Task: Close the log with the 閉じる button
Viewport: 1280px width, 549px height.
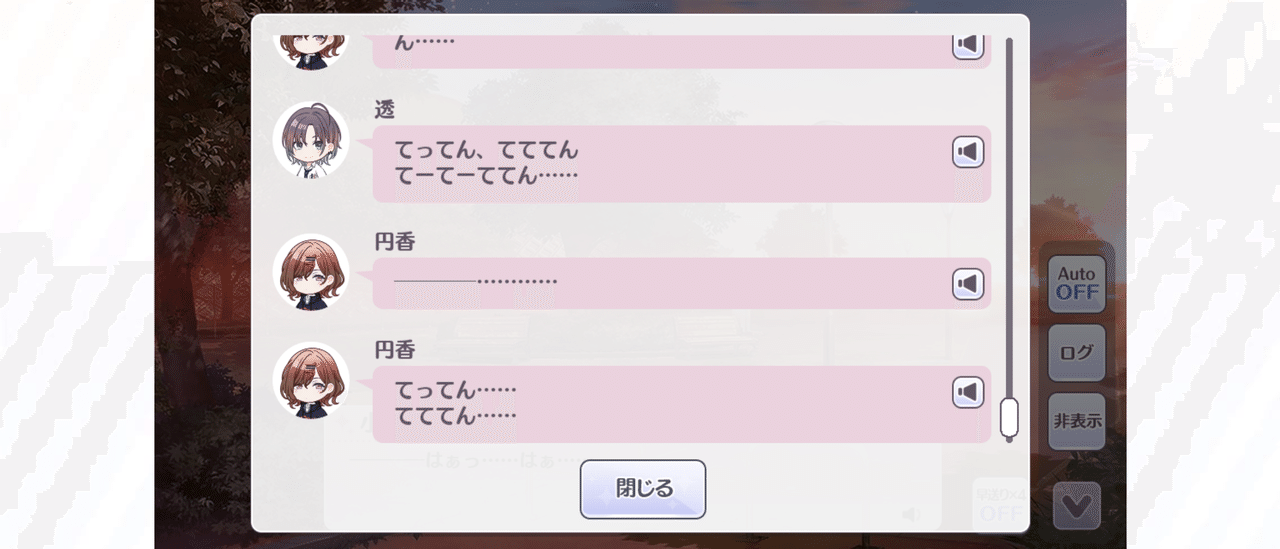Action: (643, 489)
